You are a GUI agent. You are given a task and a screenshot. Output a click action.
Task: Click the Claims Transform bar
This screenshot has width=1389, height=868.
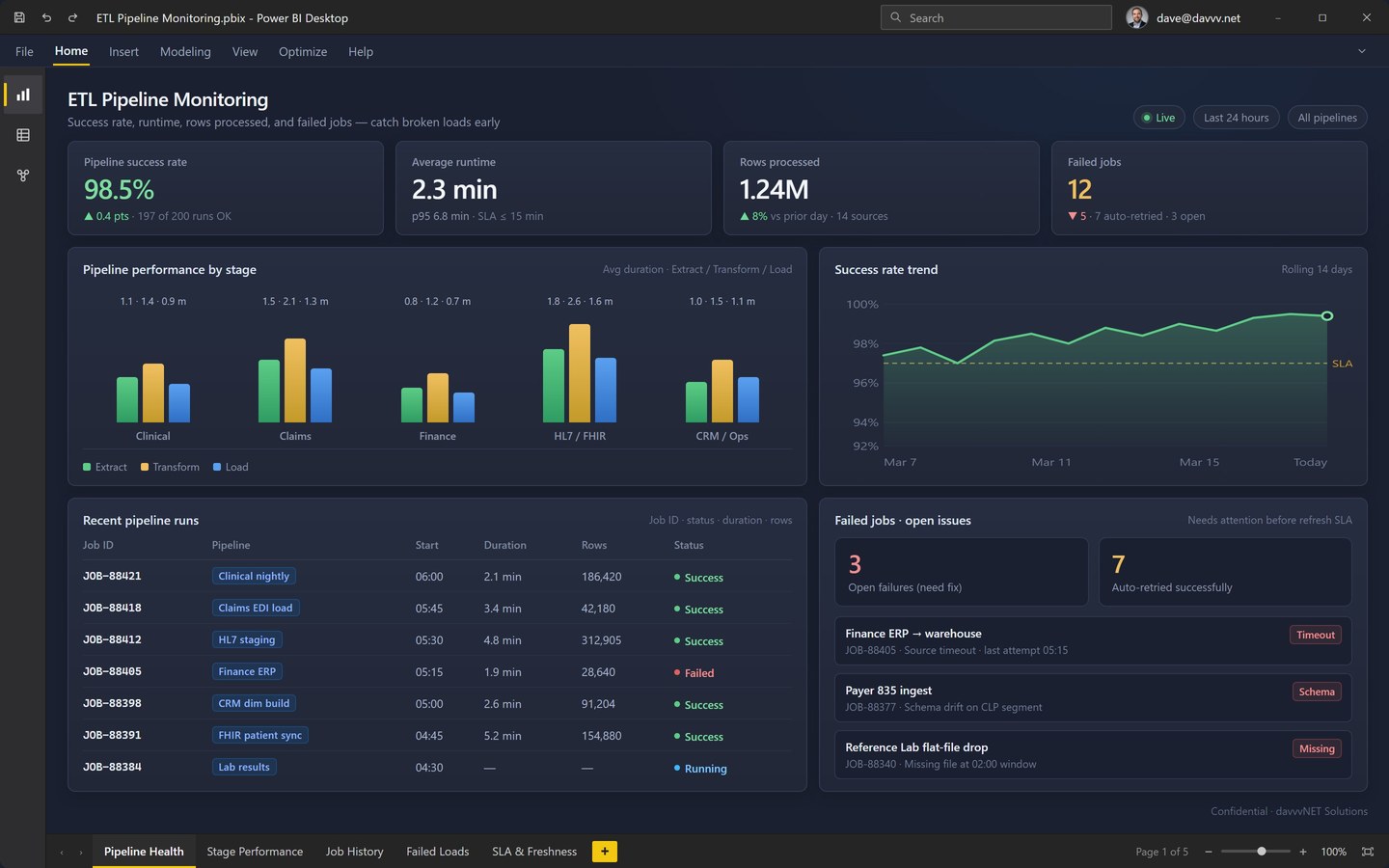[295, 380]
